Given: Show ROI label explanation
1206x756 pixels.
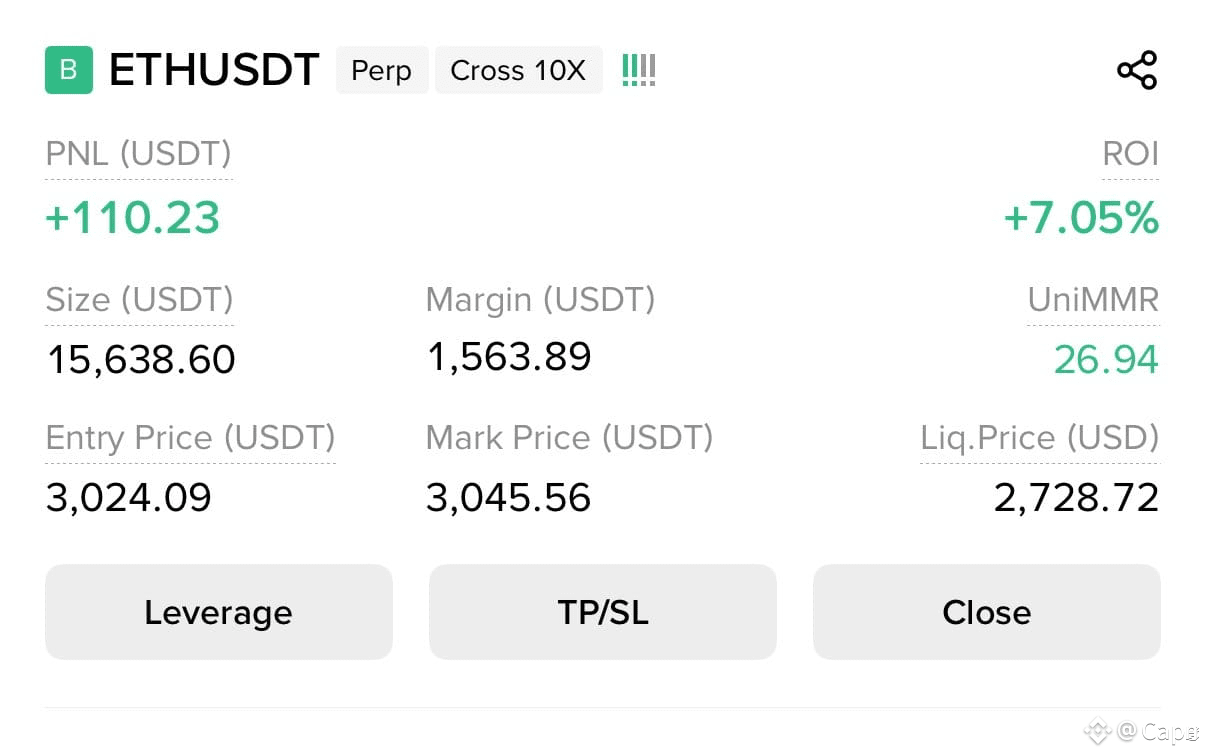Looking at the screenshot, I should point(1130,154).
